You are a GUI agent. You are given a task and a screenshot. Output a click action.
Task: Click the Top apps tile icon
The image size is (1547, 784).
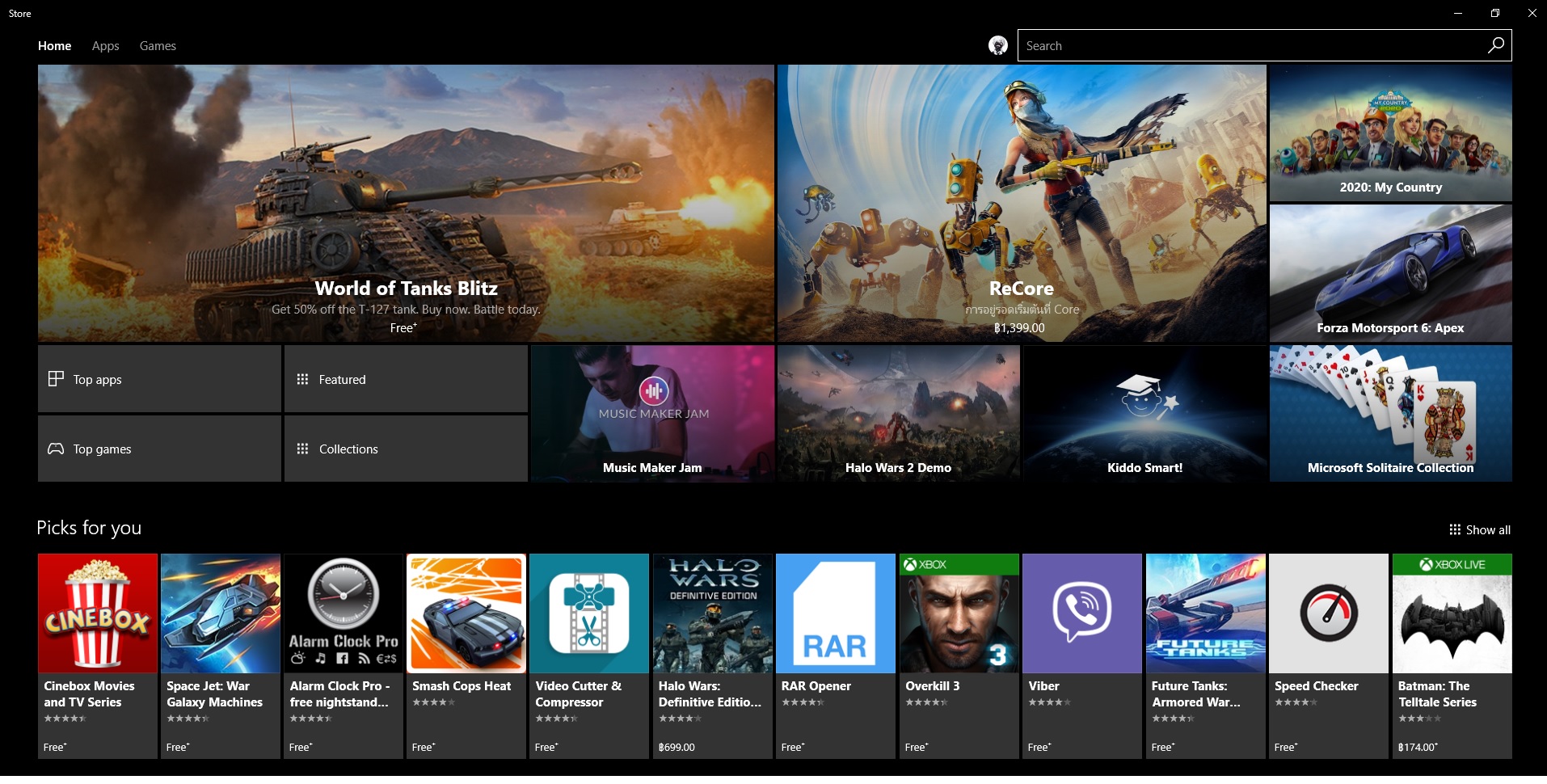56,378
